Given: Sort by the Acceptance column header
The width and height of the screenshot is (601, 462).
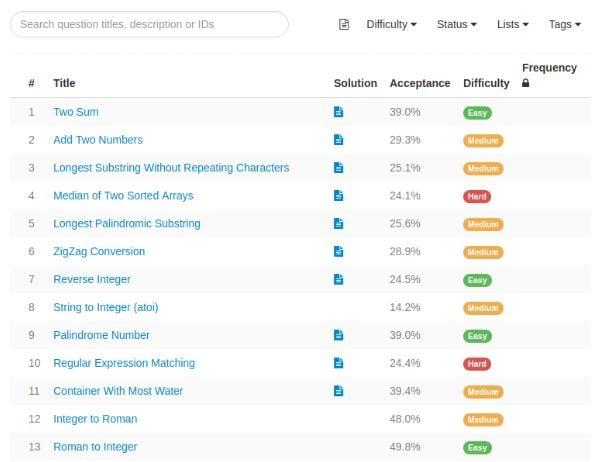Looking at the screenshot, I should coord(420,83).
